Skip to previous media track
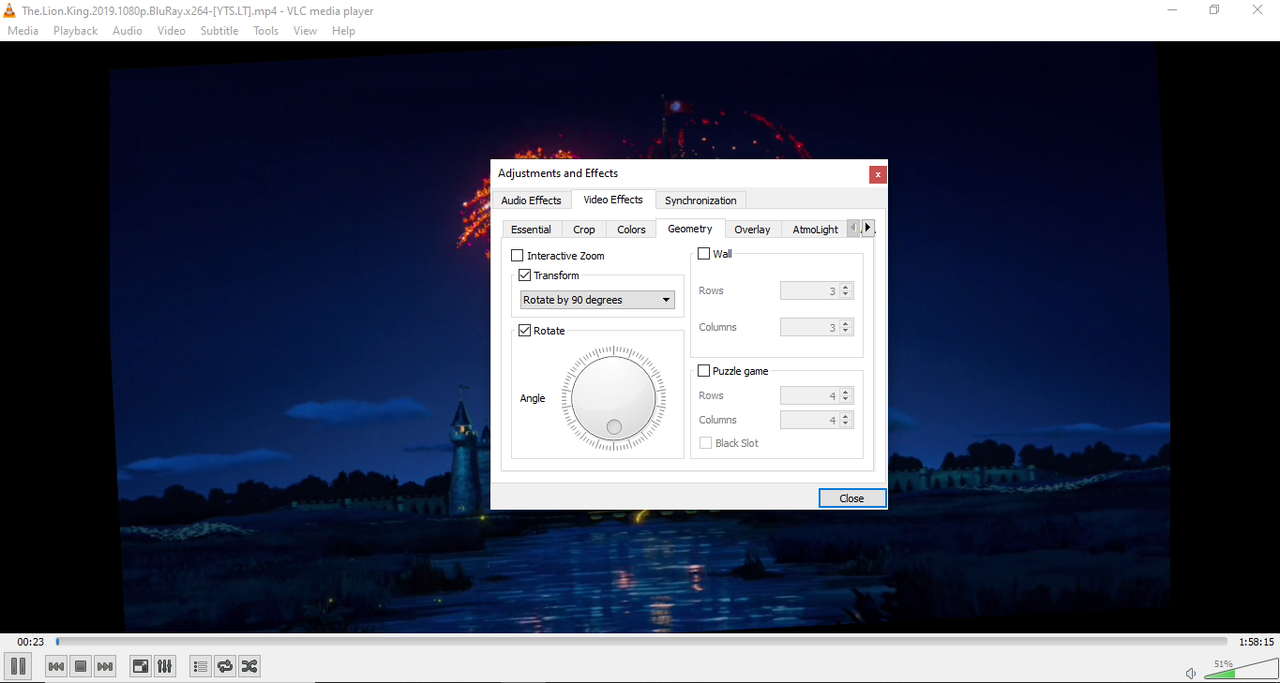 coord(57,666)
